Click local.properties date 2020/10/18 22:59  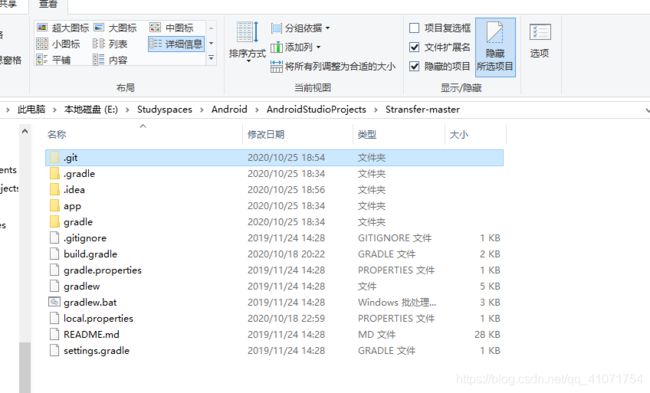coord(286,318)
